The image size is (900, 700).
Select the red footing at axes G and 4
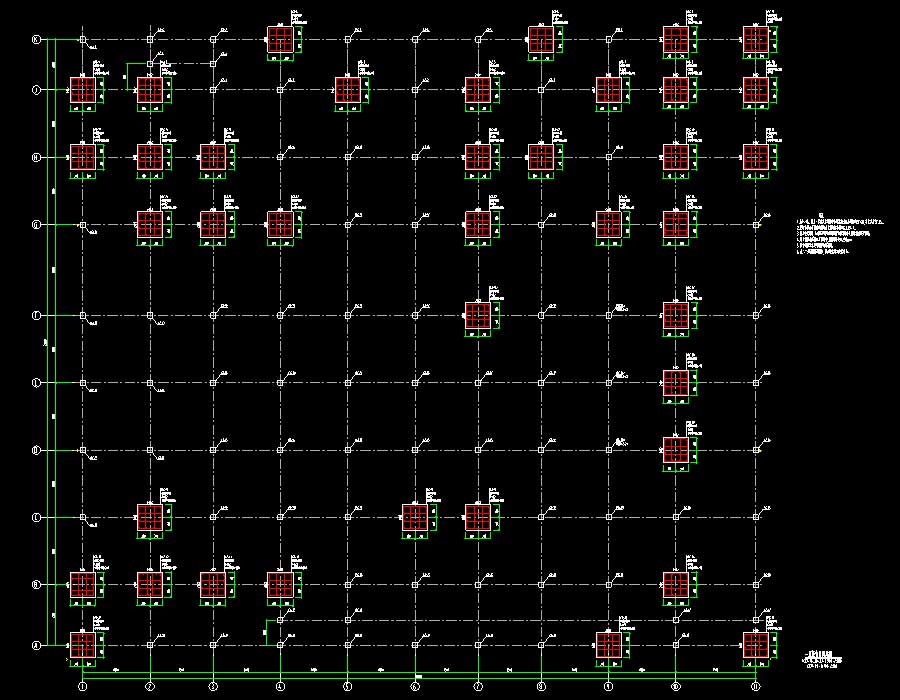click(280, 225)
